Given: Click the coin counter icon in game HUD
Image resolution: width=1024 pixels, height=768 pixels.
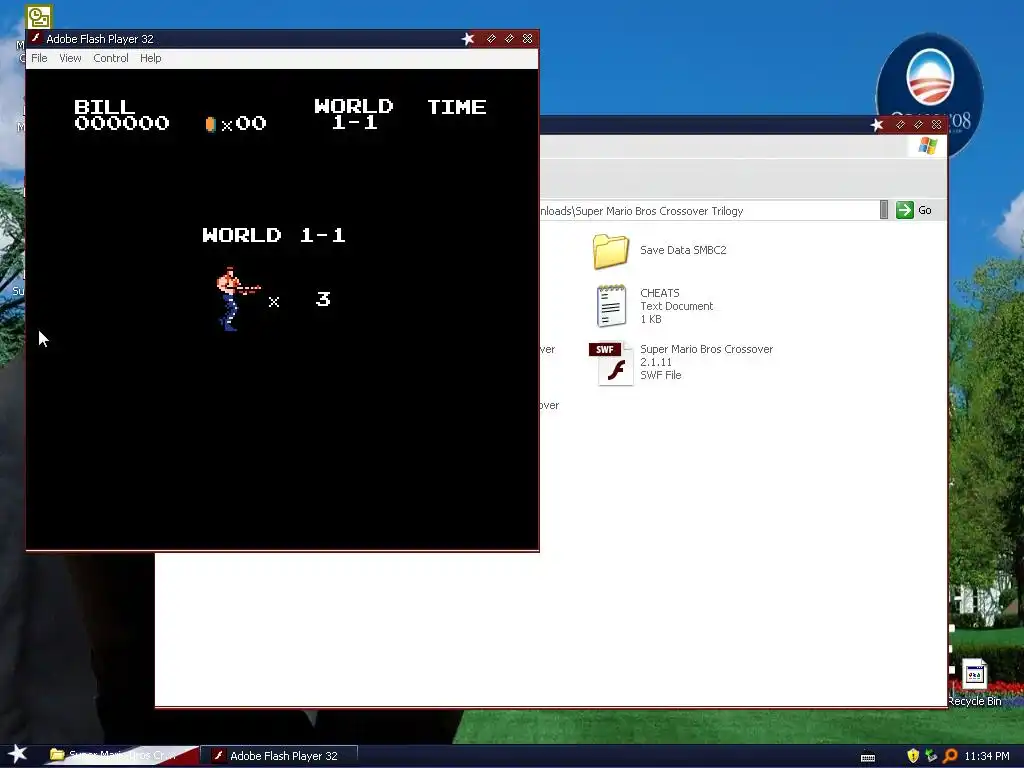Looking at the screenshot, I should pyautogui.click(x=210, y=124).
